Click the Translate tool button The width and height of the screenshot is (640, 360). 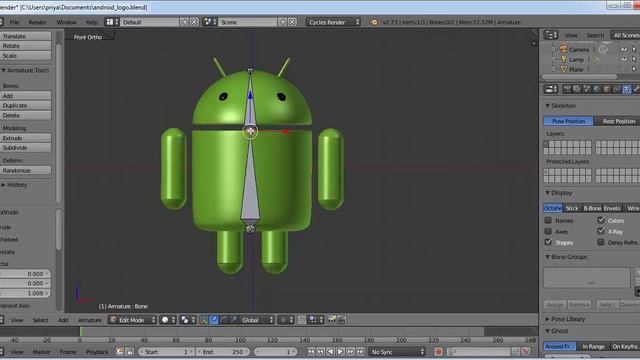tap(25, 36)
